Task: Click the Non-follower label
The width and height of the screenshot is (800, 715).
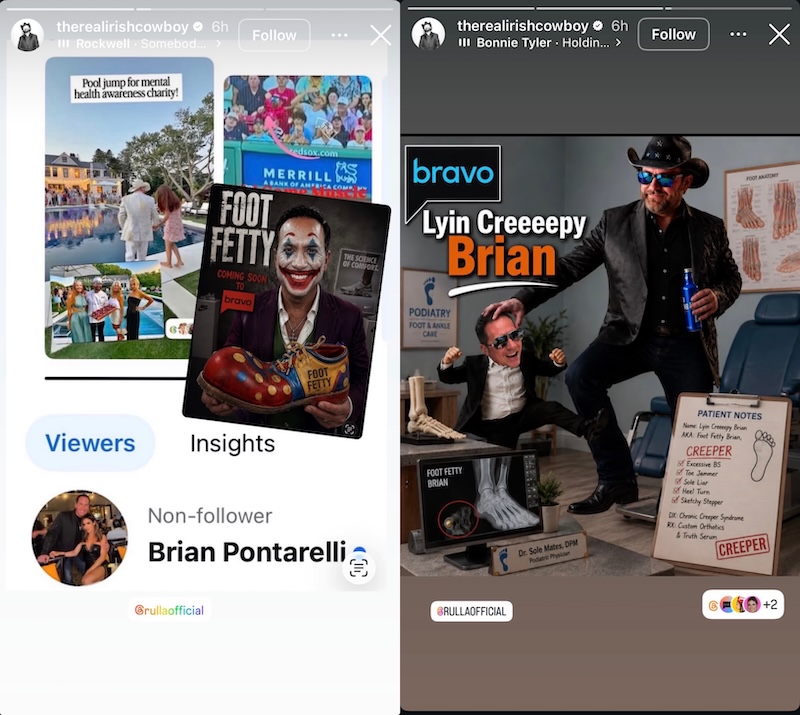Action: [x=210, y=516]
